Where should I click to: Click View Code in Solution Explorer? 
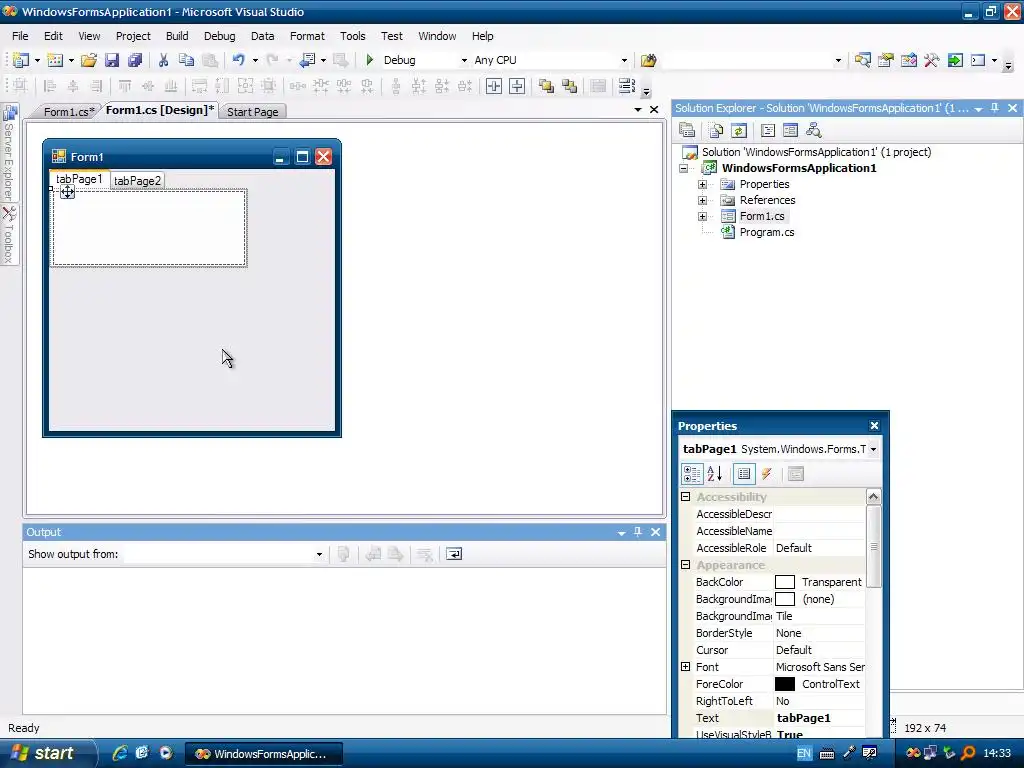click(x=768, y=131)
